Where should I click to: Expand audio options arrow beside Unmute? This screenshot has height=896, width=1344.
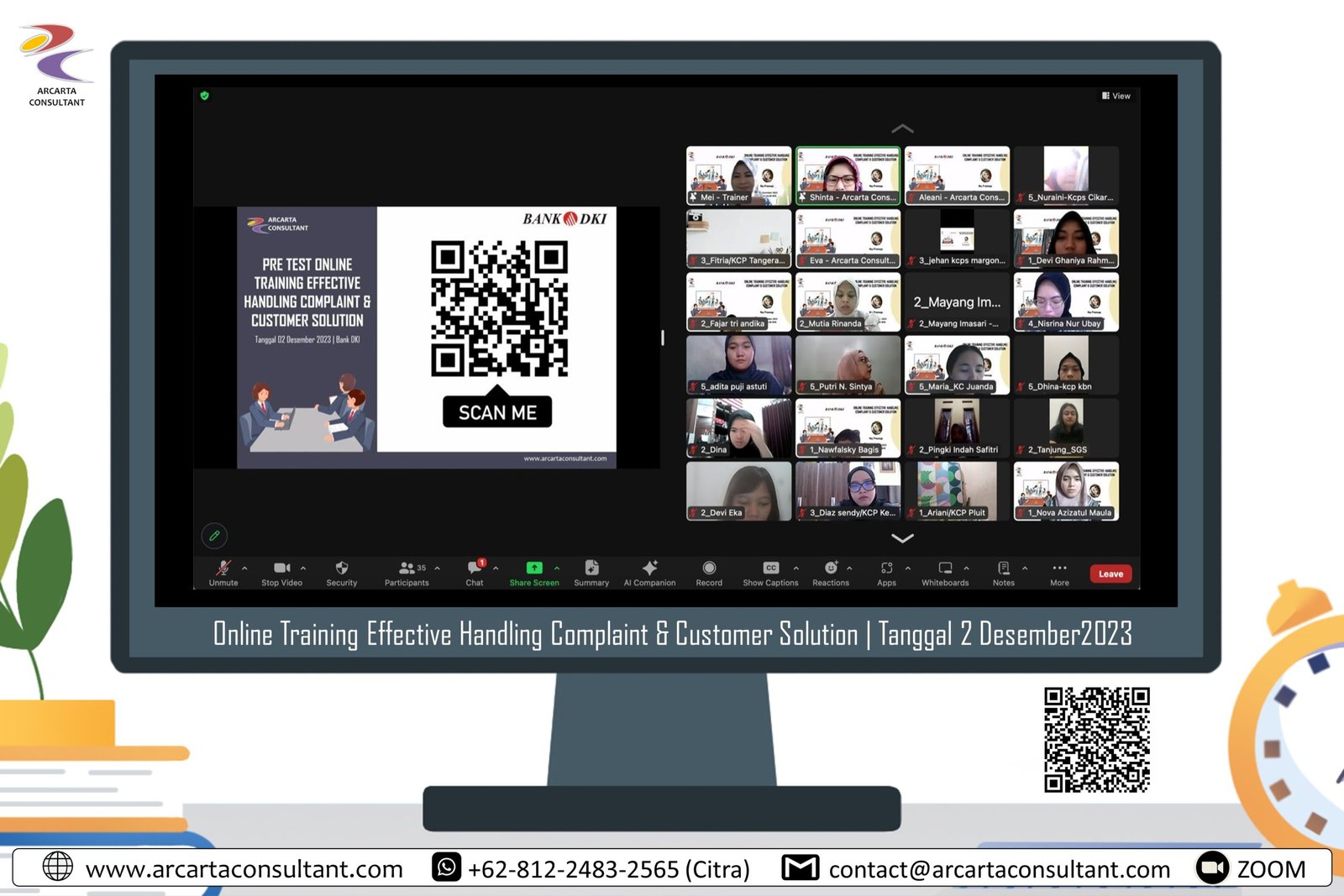tap(244, 569)
